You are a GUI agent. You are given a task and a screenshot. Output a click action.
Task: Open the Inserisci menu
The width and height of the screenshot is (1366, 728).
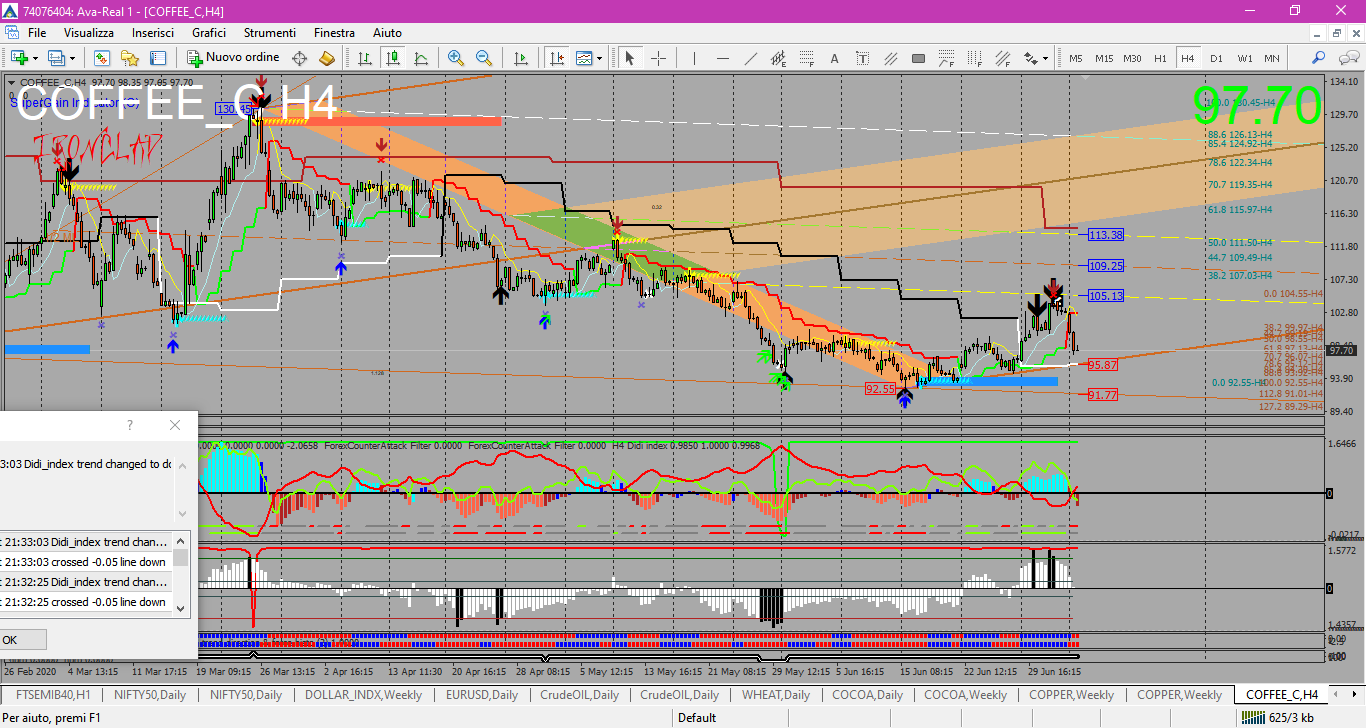(x=153, y=33)
